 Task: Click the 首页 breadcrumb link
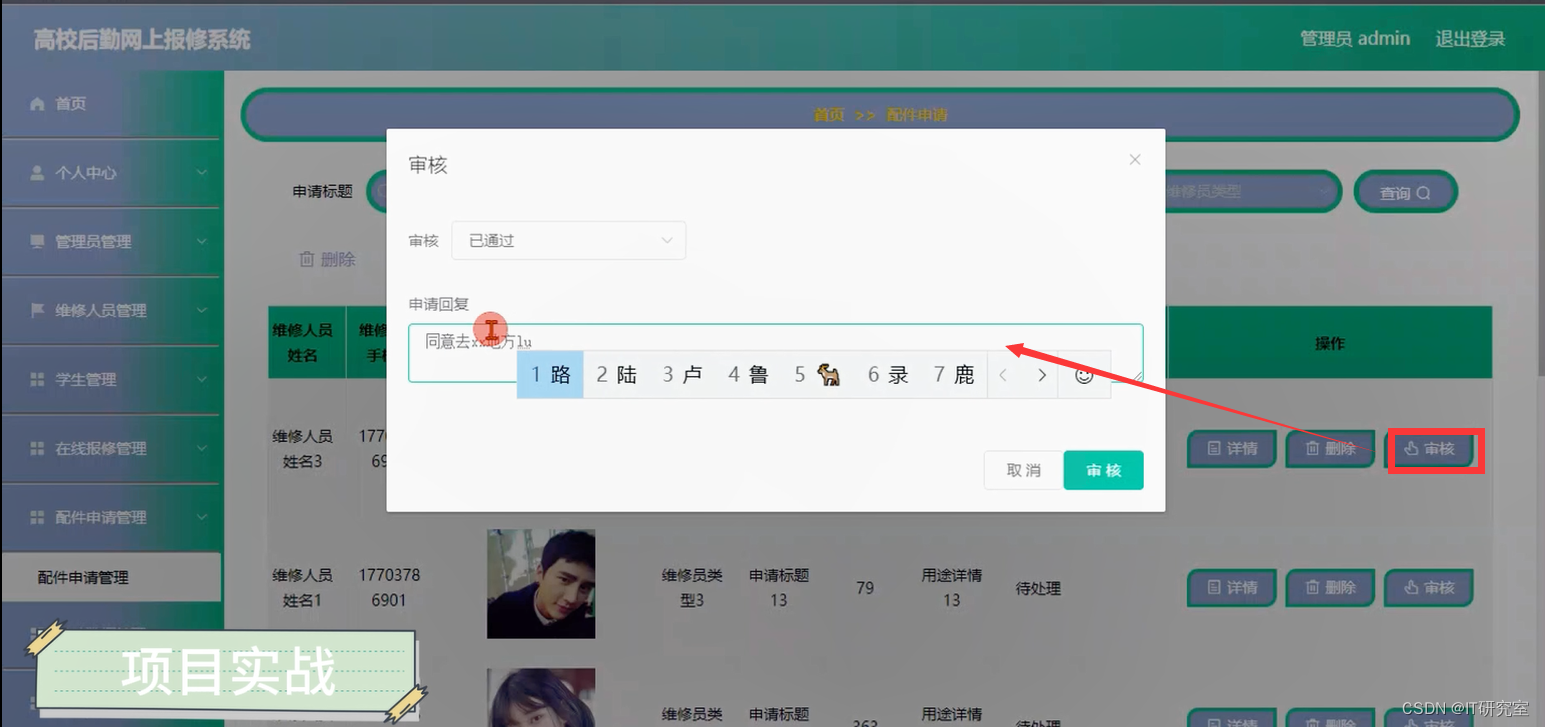click(x=828, y=115)
